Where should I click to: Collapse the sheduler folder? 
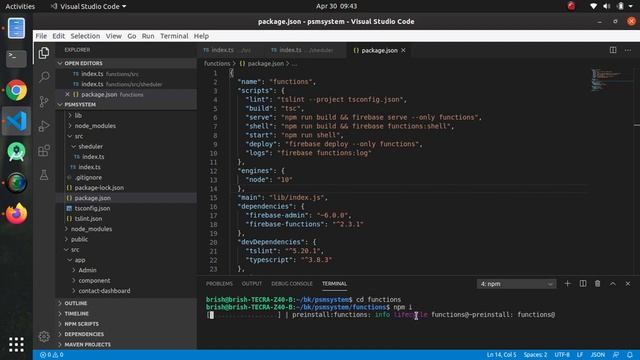90,147
